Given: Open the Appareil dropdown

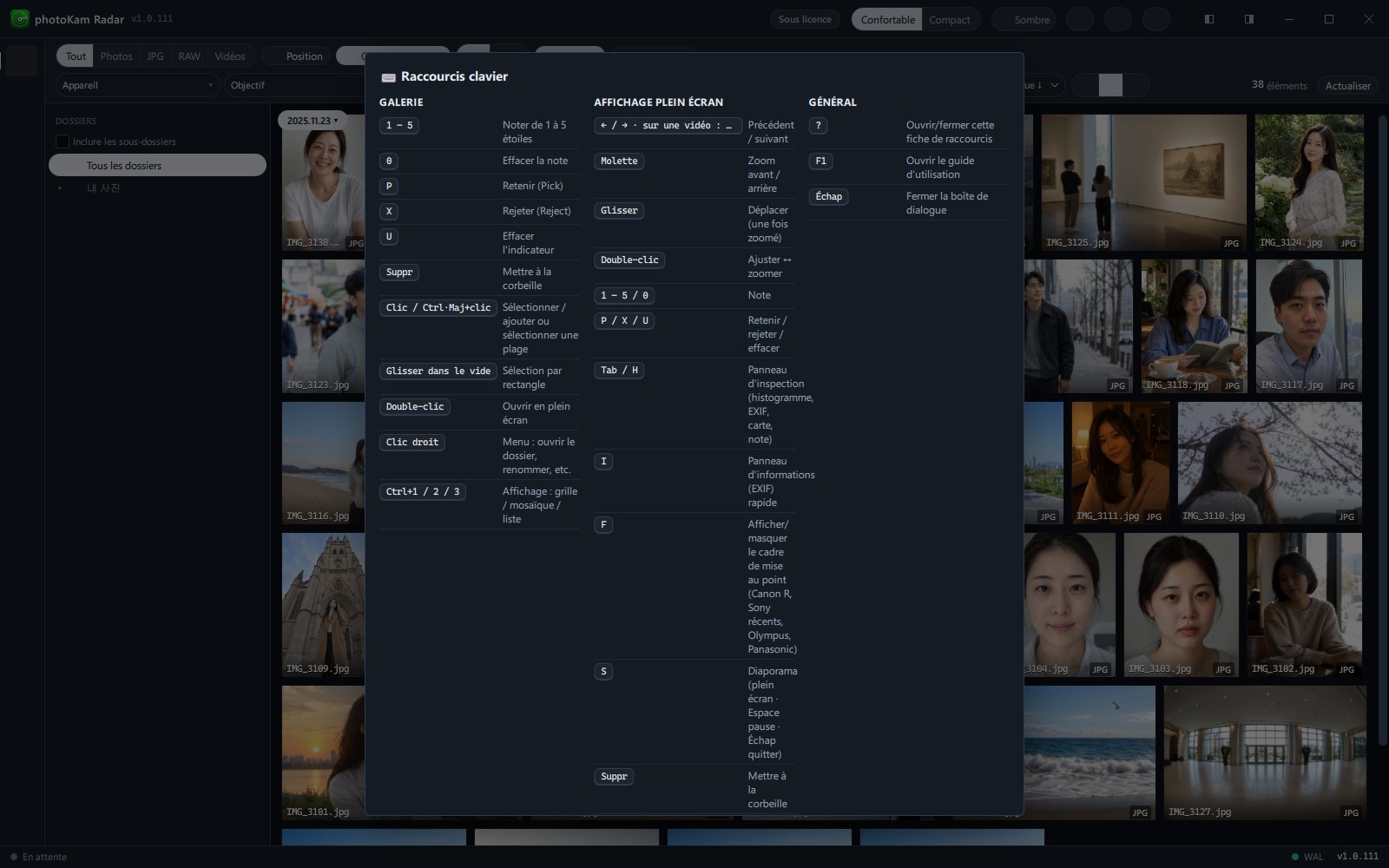Looking at the screenshot, I should 137,85.
